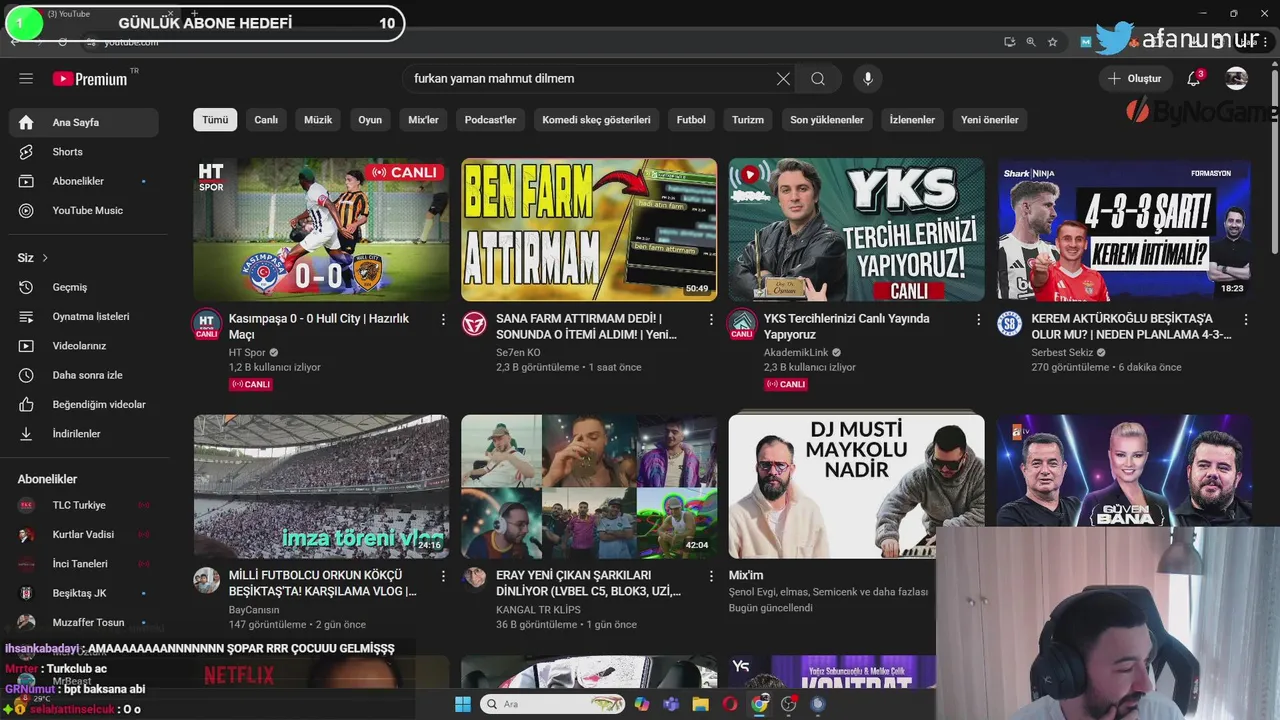Play the BEN FARM ATTIRMAM thumbnail
Screen dimensions: 1280x720
tap(589, 229)
